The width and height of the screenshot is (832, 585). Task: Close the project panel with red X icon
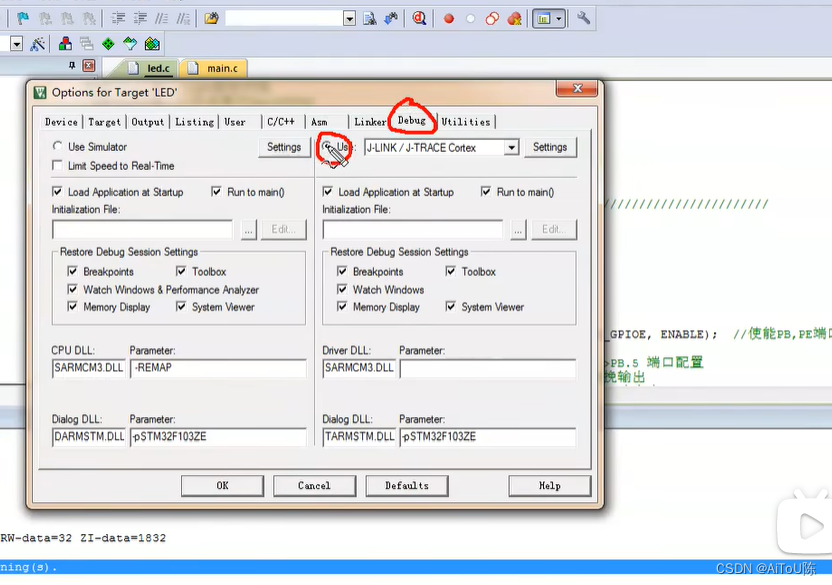(x=89, y=66)
